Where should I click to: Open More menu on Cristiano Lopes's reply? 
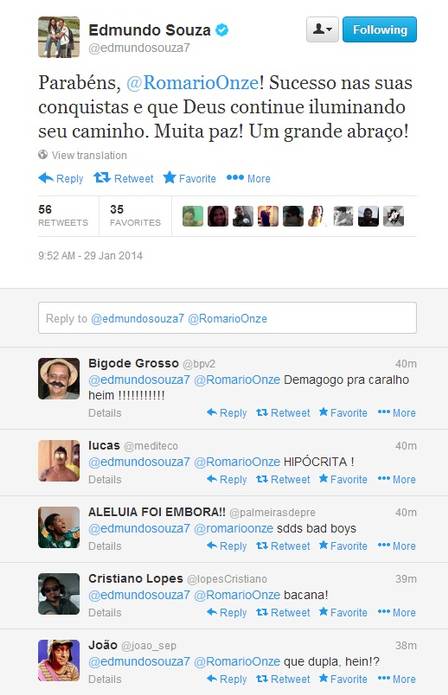click(397, 613)
